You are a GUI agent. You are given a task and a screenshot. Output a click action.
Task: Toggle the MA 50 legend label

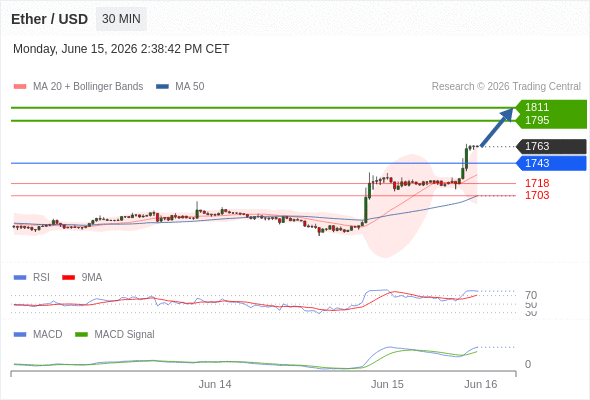[190, 87]
